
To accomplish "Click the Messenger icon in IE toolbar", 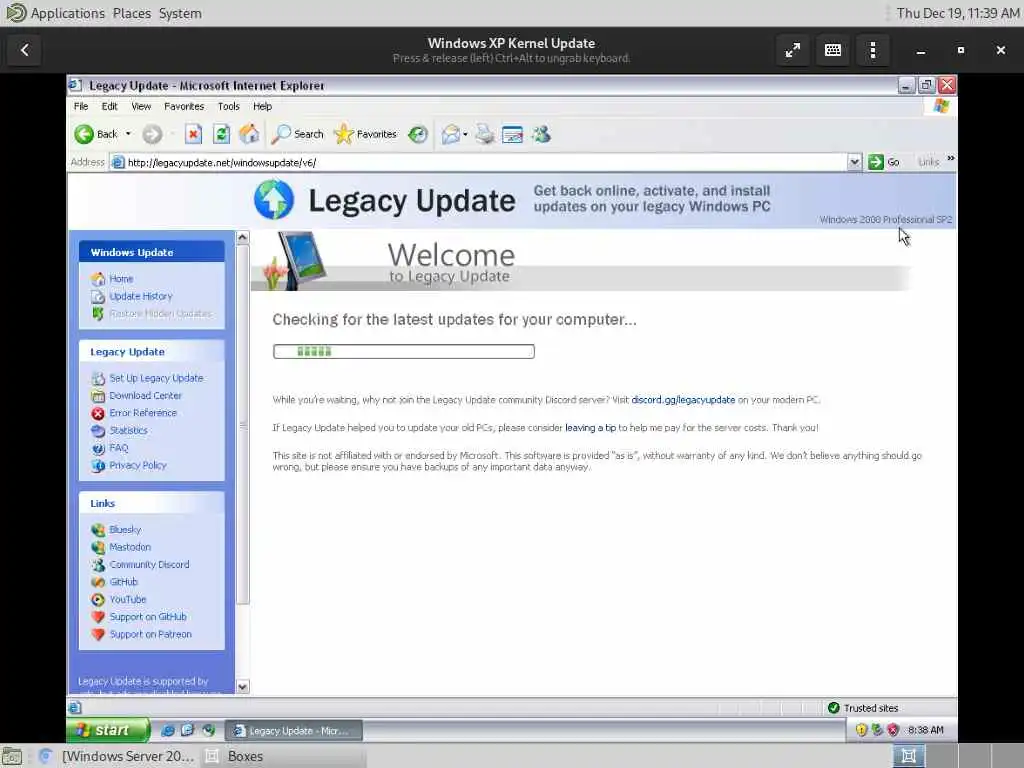I will click(x=541, y=135).
